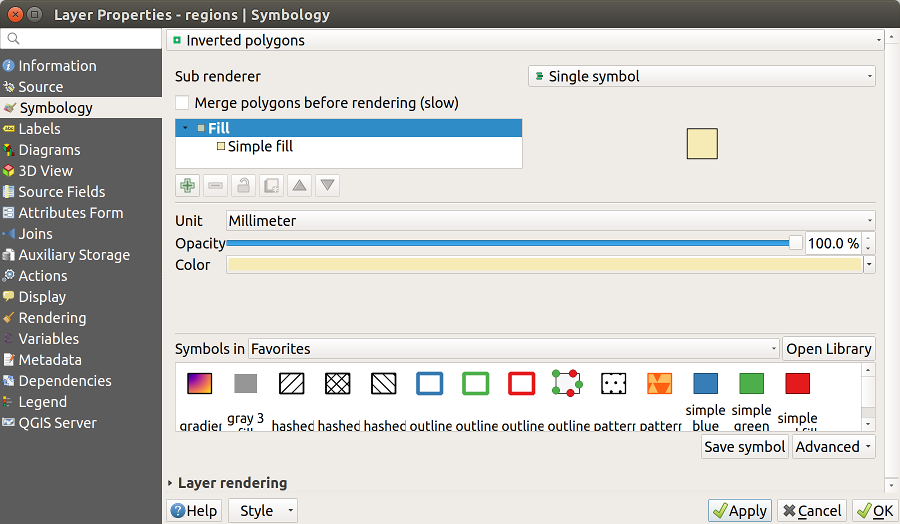Open the Unit Millimeter dropdown
900x524 pixels.
[x=550, y=220]
